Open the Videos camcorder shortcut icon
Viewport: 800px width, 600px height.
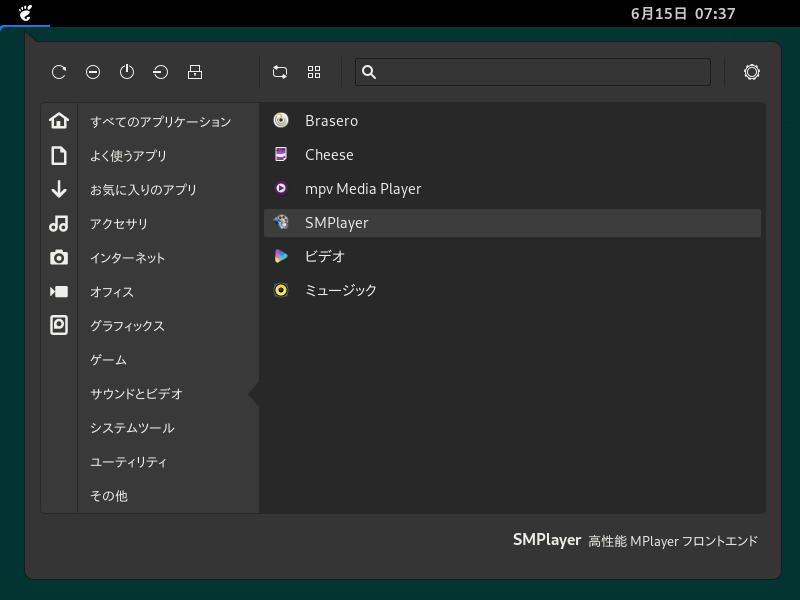59,291
